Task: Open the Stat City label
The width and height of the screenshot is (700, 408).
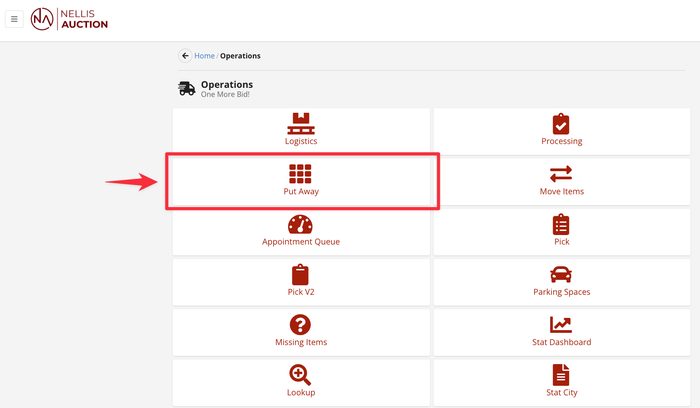Action: [x=562, y=392]
